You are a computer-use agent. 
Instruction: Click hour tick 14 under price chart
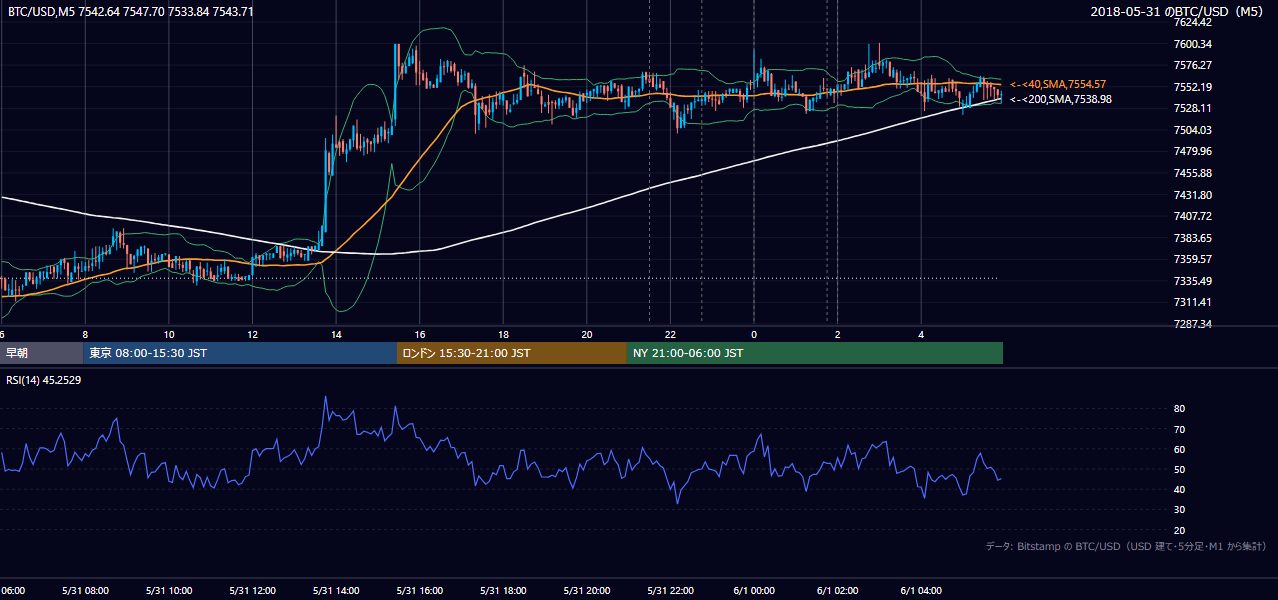click(x=336, y=334)
